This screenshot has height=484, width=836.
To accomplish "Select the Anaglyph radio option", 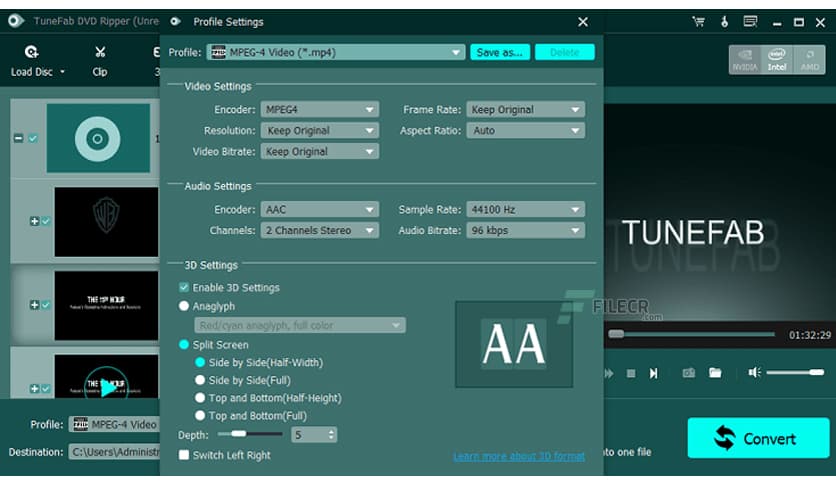I will click(184, 306).
